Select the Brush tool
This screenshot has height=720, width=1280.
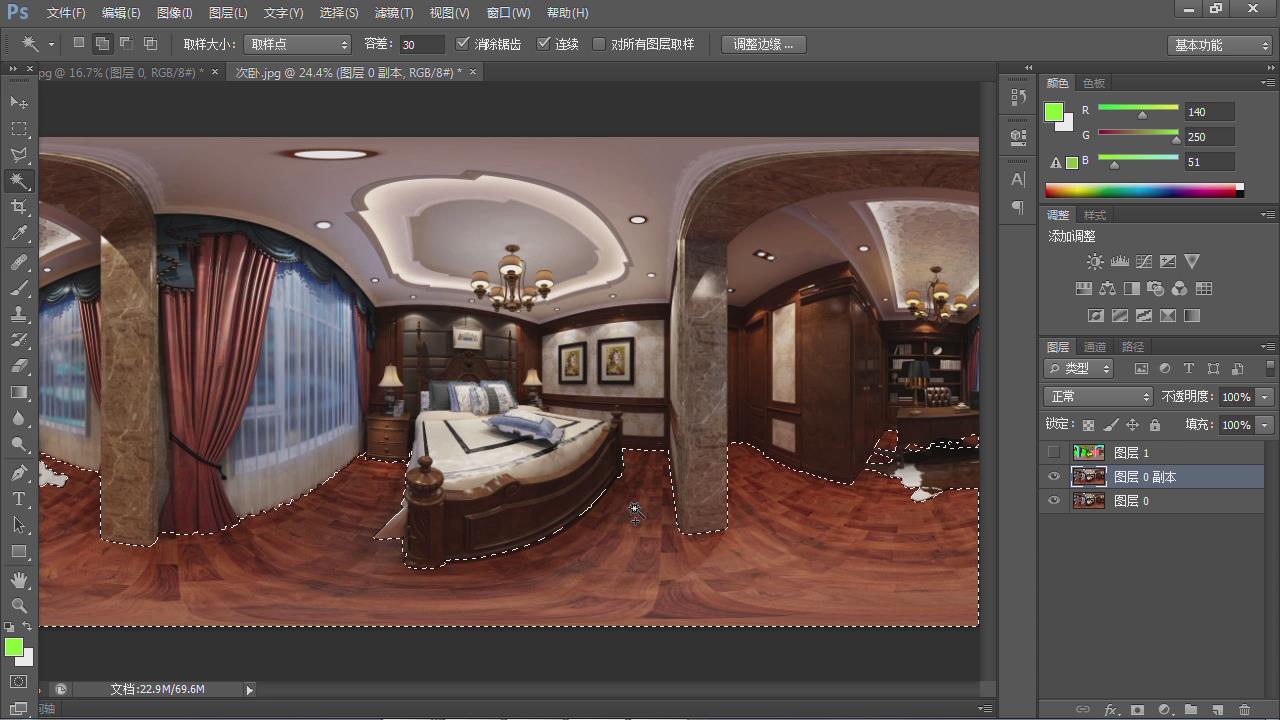[x=19, y=288]
